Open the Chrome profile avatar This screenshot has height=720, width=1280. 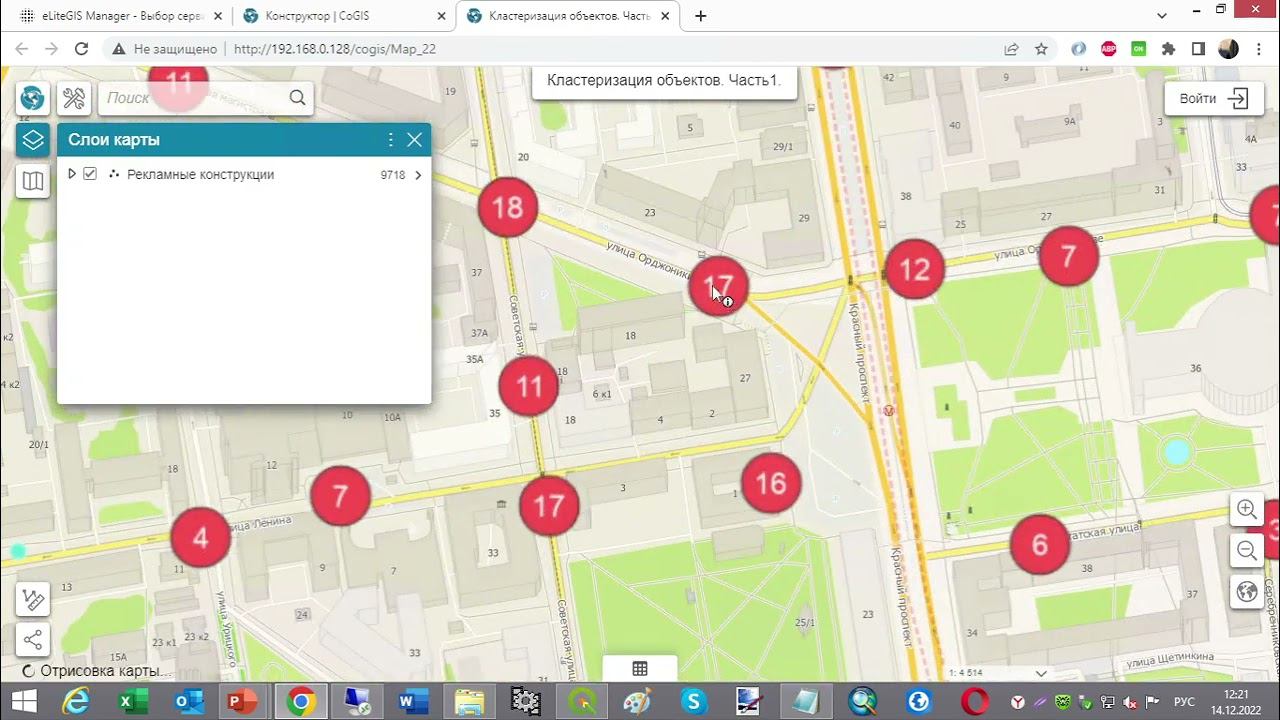(x=1228, y=49)
